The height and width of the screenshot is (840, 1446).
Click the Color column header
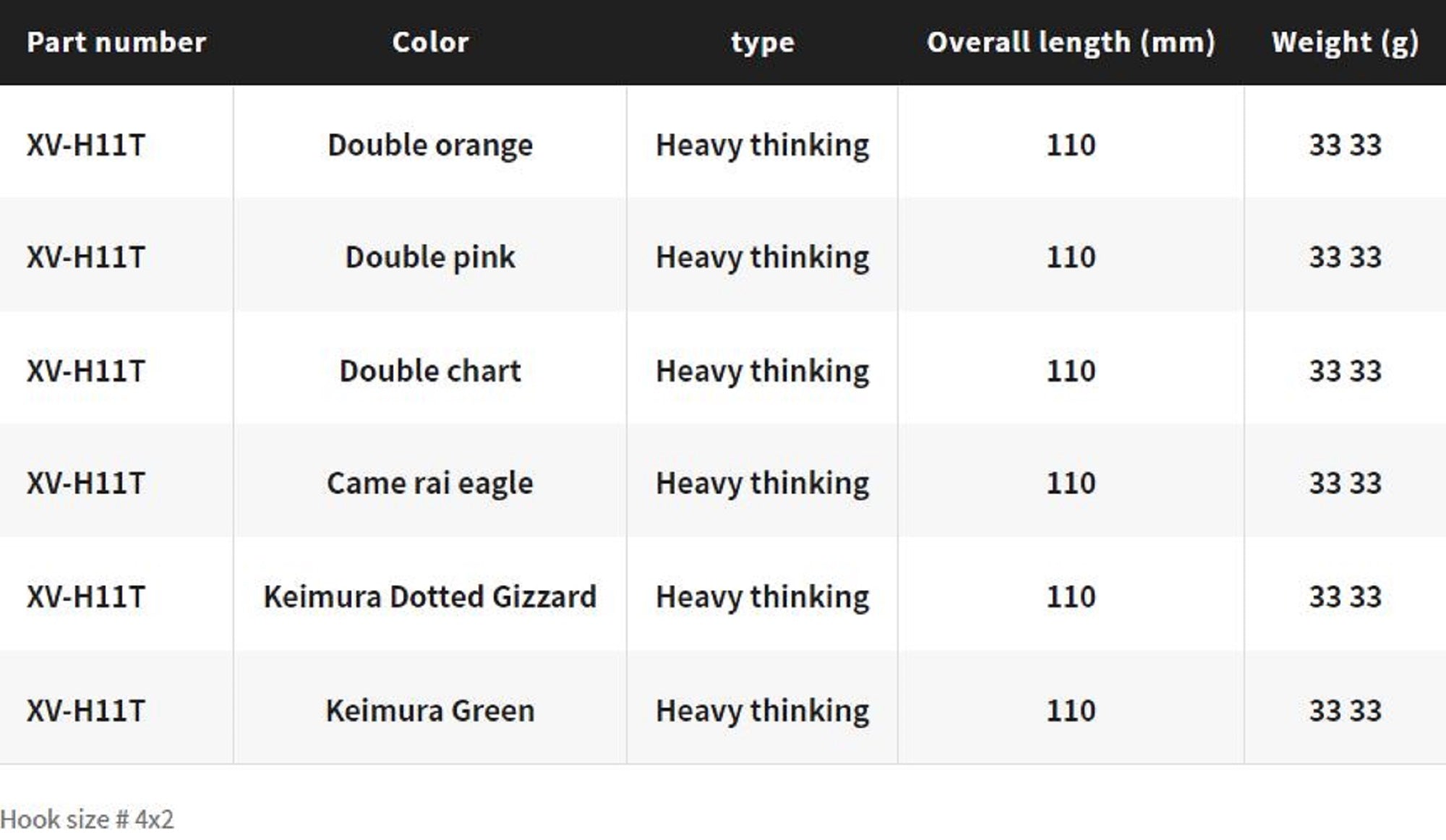430,42
